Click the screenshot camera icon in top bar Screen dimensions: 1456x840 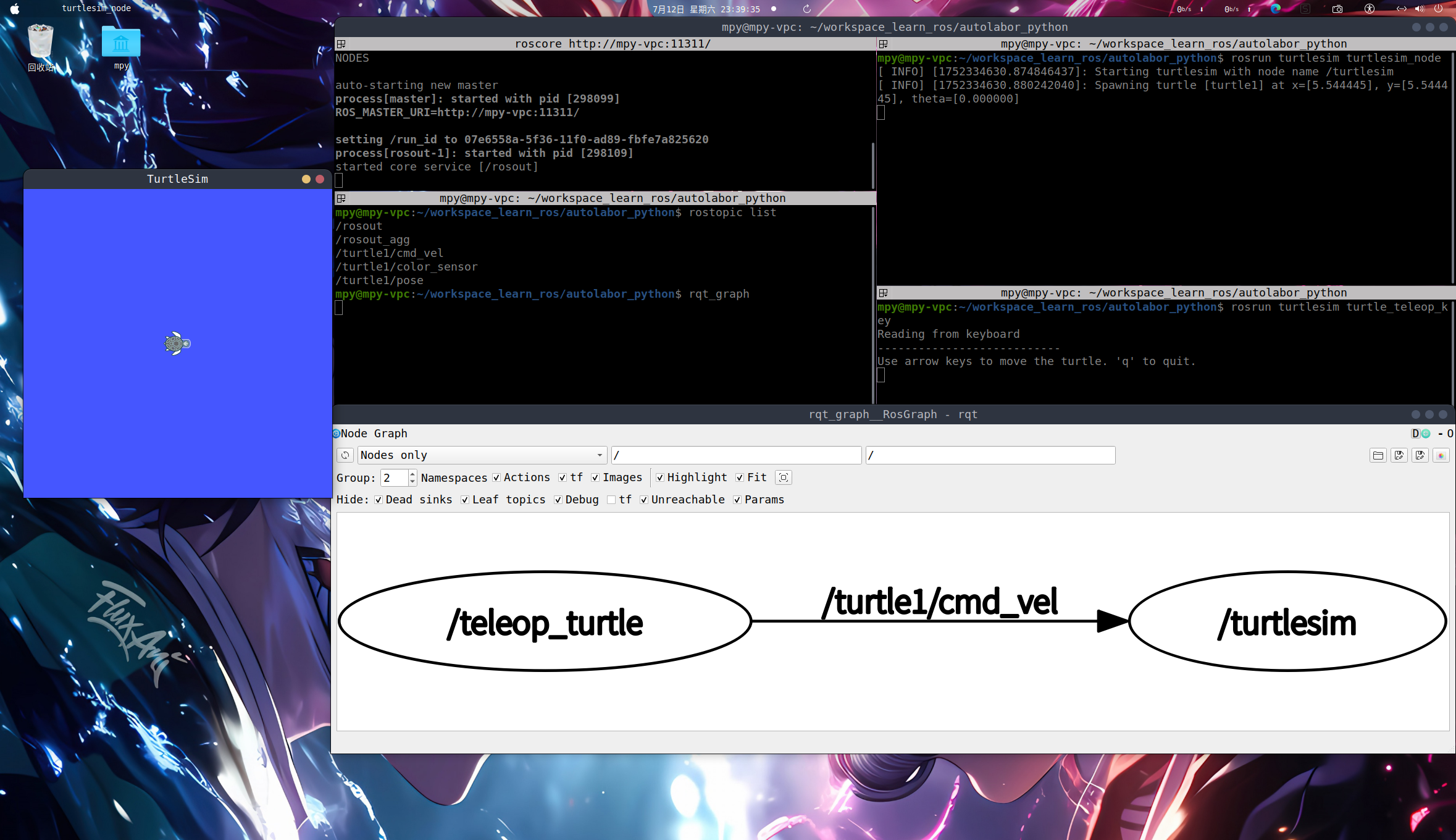[x=1337, y=9]
